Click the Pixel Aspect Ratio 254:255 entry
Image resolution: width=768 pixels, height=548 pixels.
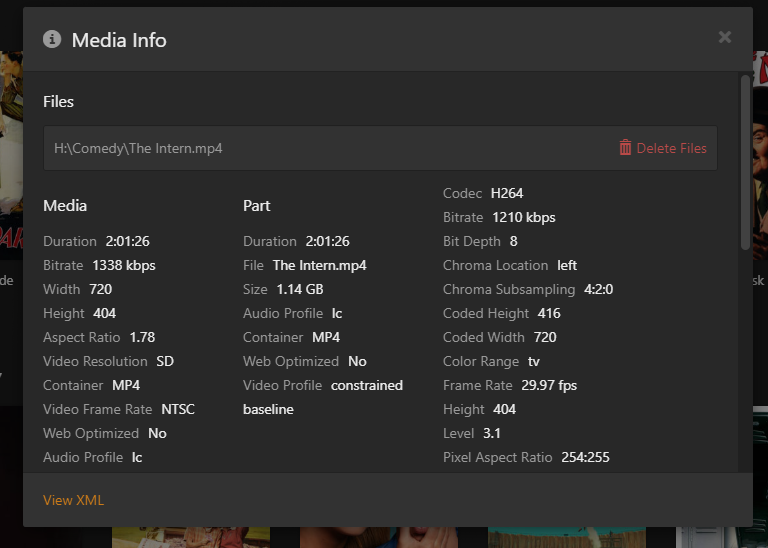click(x=526, y=457)
